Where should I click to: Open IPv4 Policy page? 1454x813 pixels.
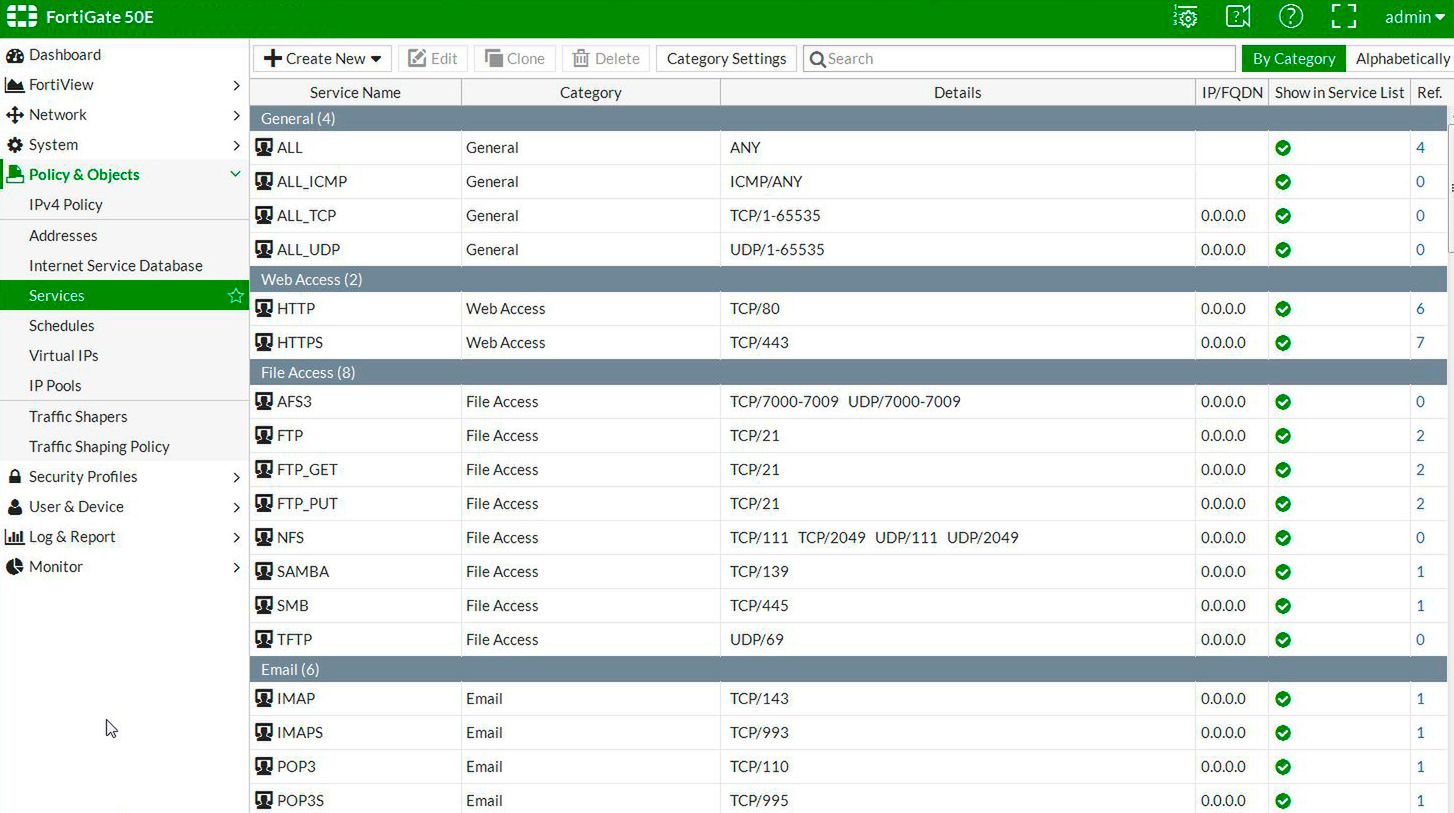pos(66,205)
